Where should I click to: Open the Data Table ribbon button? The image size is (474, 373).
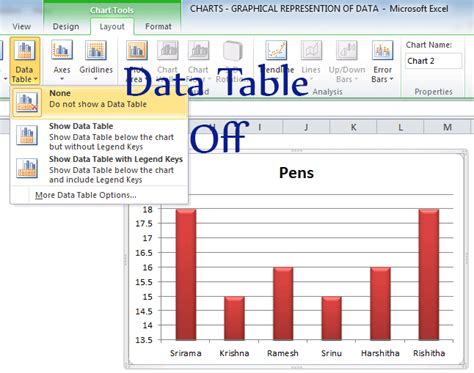pyautogui.click(x=25, y=61)
